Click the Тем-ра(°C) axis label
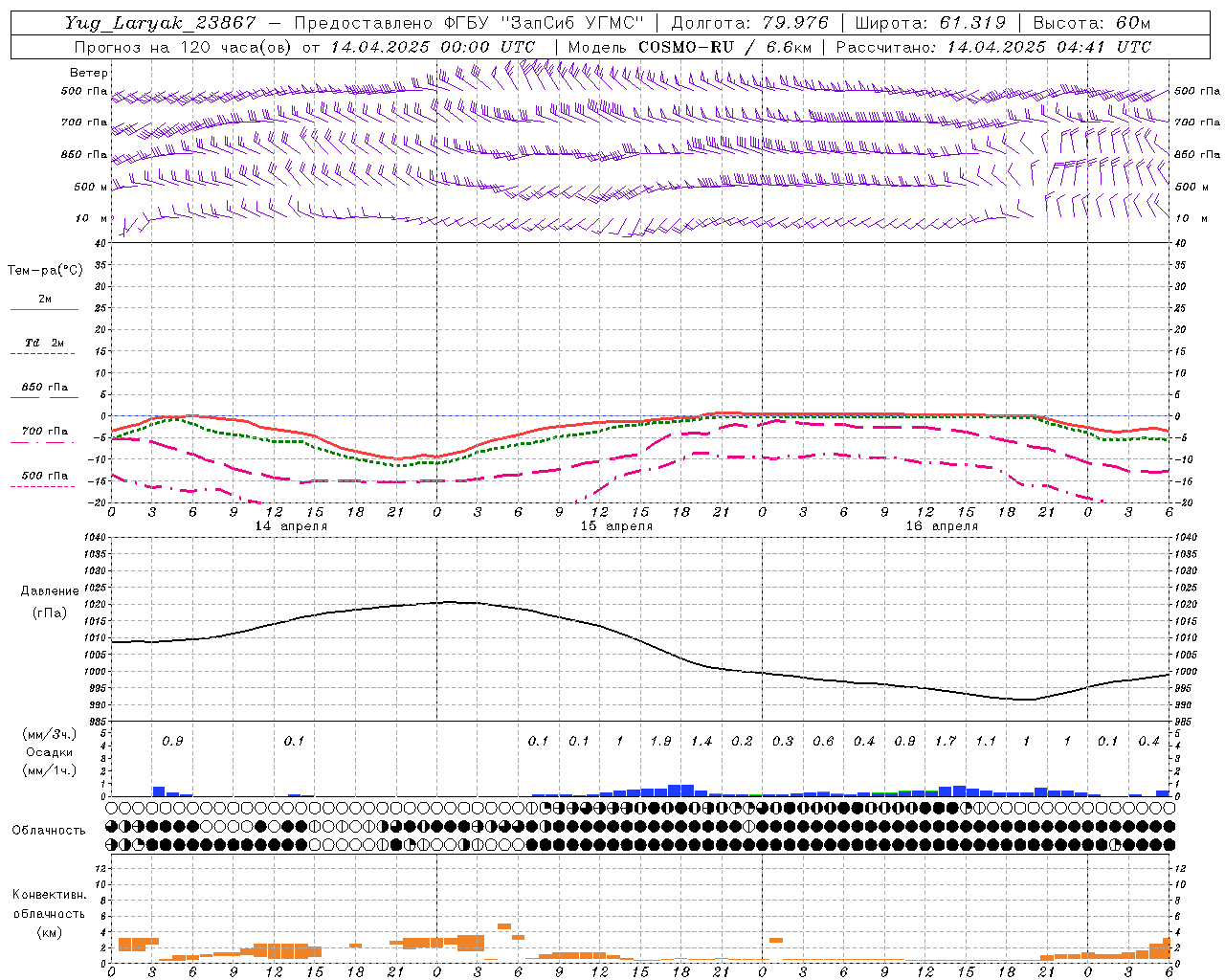Screen dimensions: 1225x980 (x=45, y=271)
